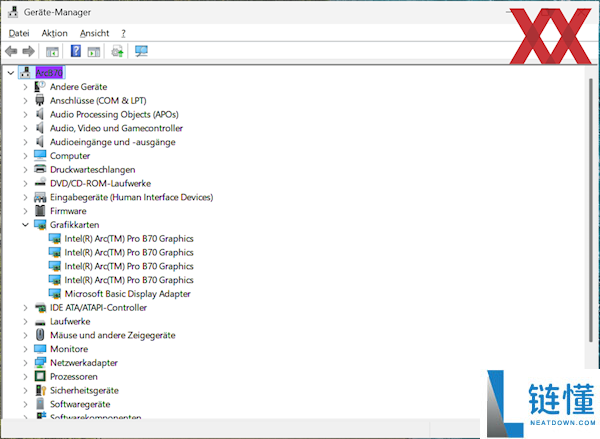600x439 pixels.
Task: Select the root computer name label
Action: [49, 73]
